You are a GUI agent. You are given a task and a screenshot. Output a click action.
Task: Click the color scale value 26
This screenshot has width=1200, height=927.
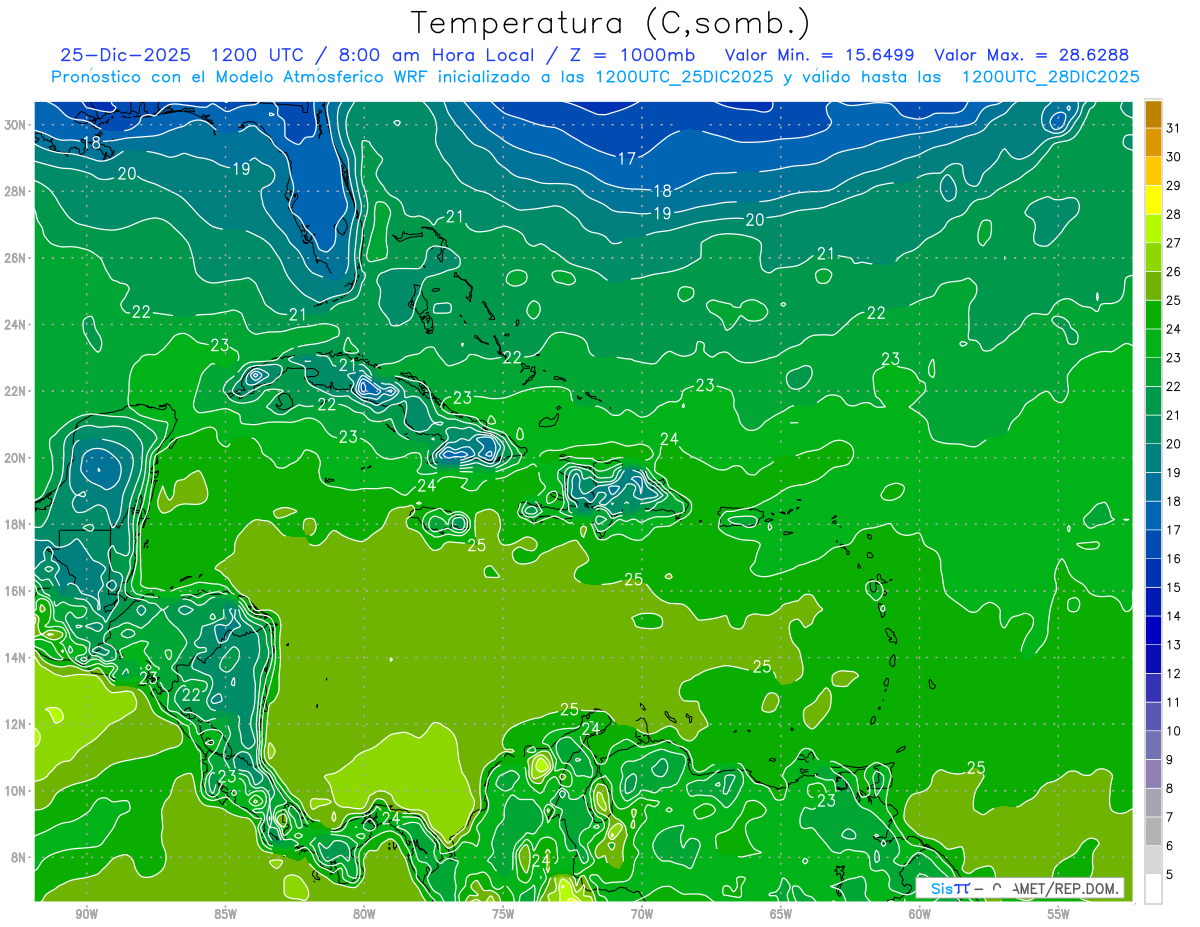point(1174,272)
